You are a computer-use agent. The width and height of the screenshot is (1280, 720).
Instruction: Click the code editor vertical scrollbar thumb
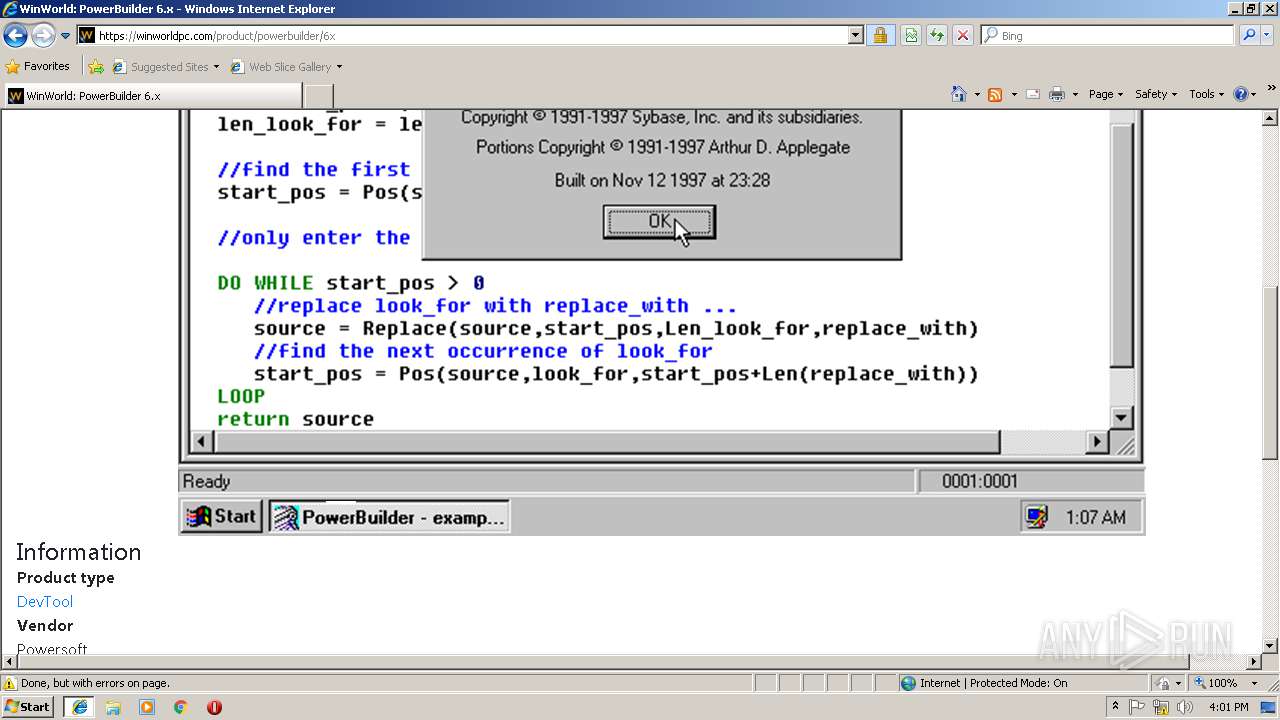click(x=1122, y=244)
